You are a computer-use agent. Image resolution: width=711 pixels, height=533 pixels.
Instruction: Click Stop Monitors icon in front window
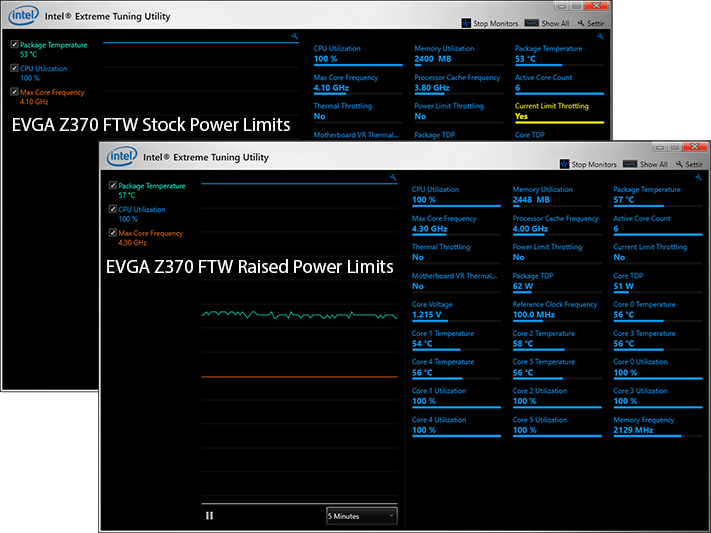click(x=564, y=164)
